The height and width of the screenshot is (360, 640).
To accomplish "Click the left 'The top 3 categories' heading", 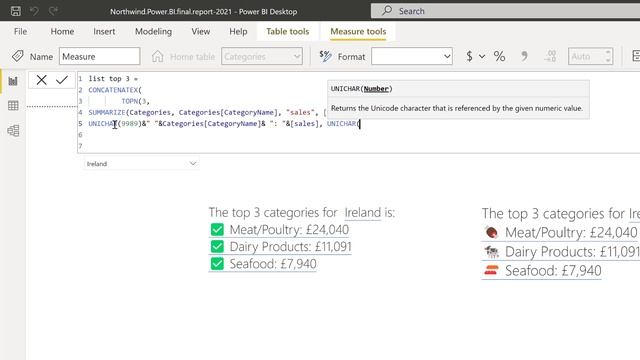I will click(x=302, y=213).
